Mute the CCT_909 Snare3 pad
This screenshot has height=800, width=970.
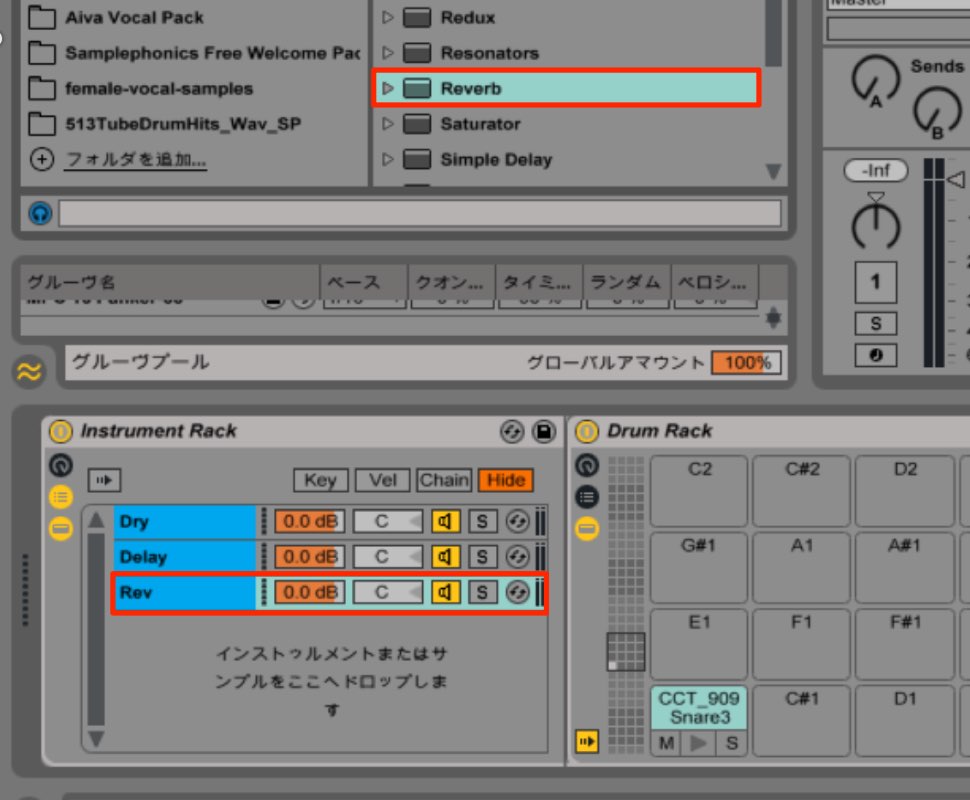coord(666,742)
